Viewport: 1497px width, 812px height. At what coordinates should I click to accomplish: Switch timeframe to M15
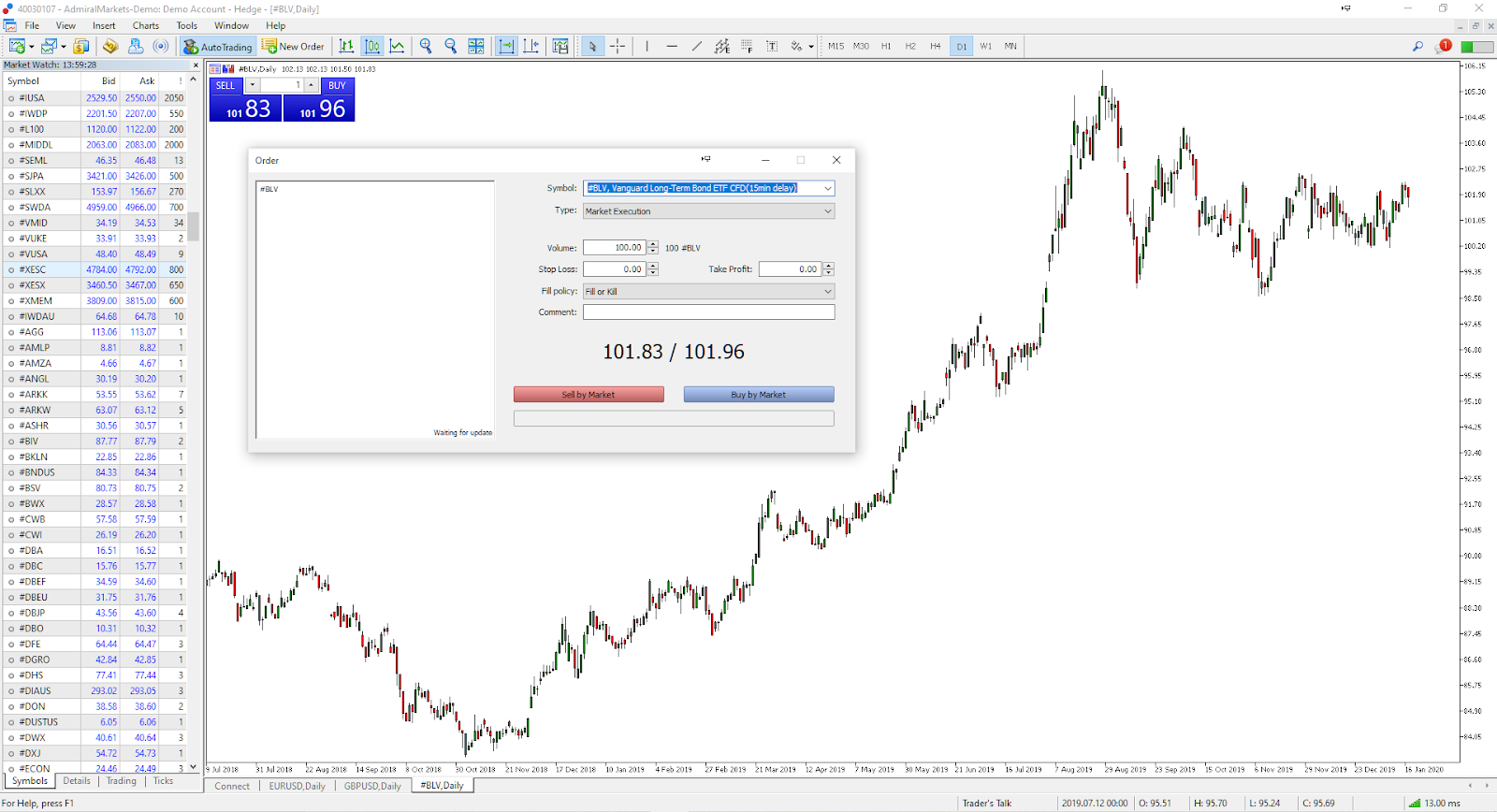[x=836, y=46]
